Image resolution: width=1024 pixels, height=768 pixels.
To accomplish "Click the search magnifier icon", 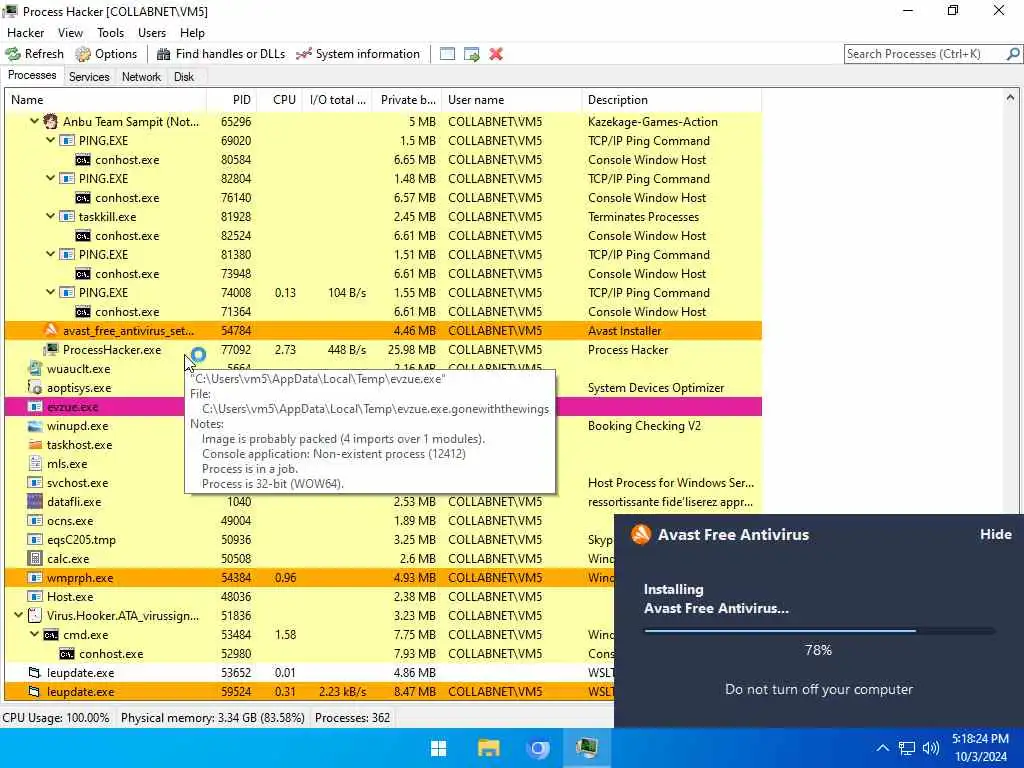I will coord(1013,54).
